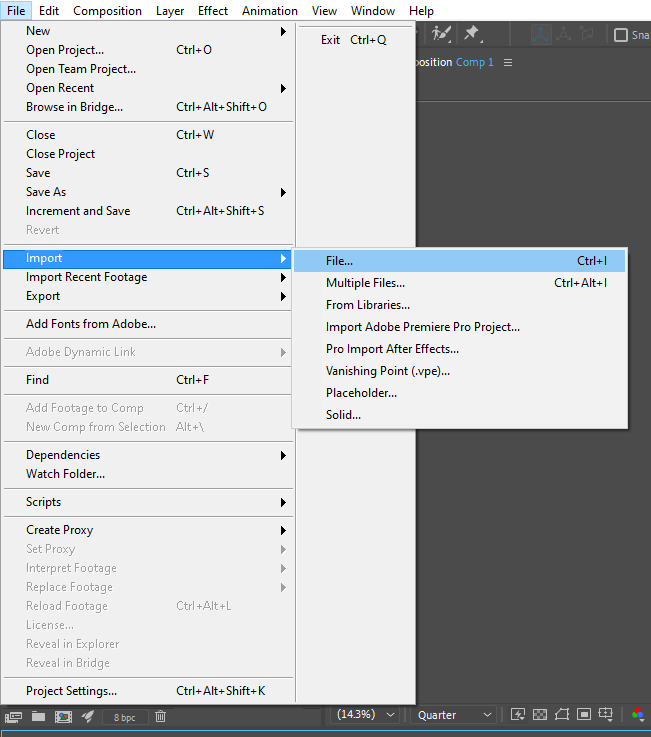Open the Help menu

421,10
